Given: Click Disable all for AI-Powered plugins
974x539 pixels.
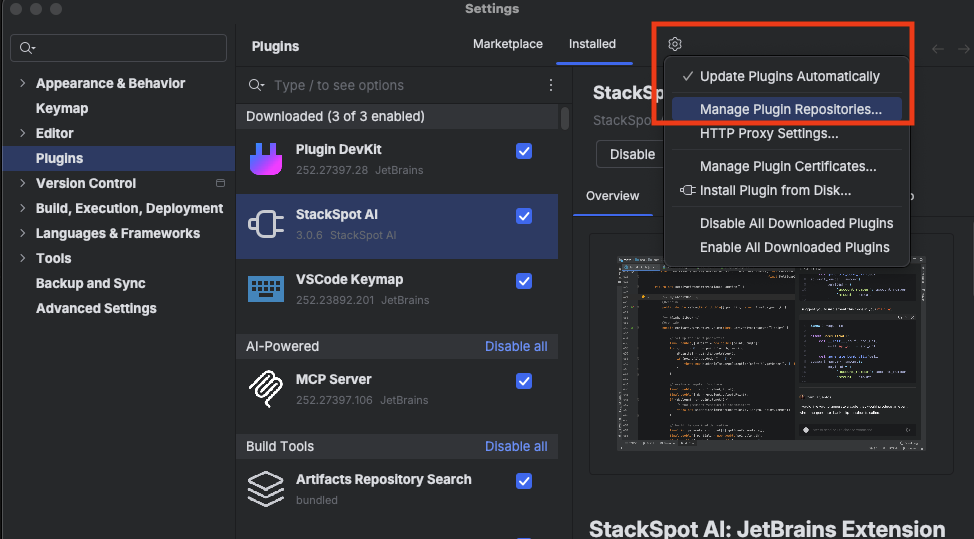Looking at the screenshot, I should [516, 347].
